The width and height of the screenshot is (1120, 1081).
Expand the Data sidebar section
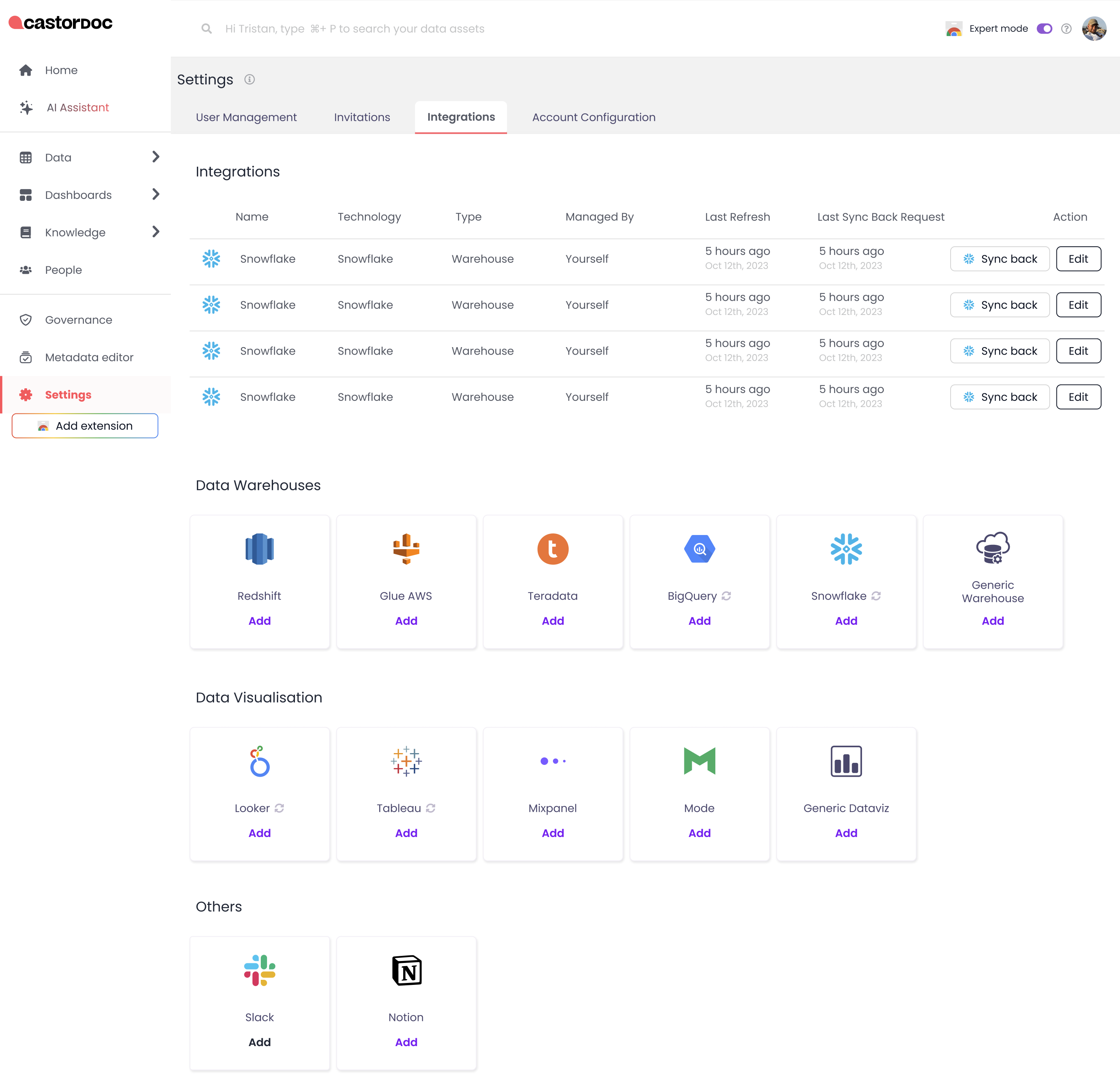pyautogui.click(x=155, y=157)
